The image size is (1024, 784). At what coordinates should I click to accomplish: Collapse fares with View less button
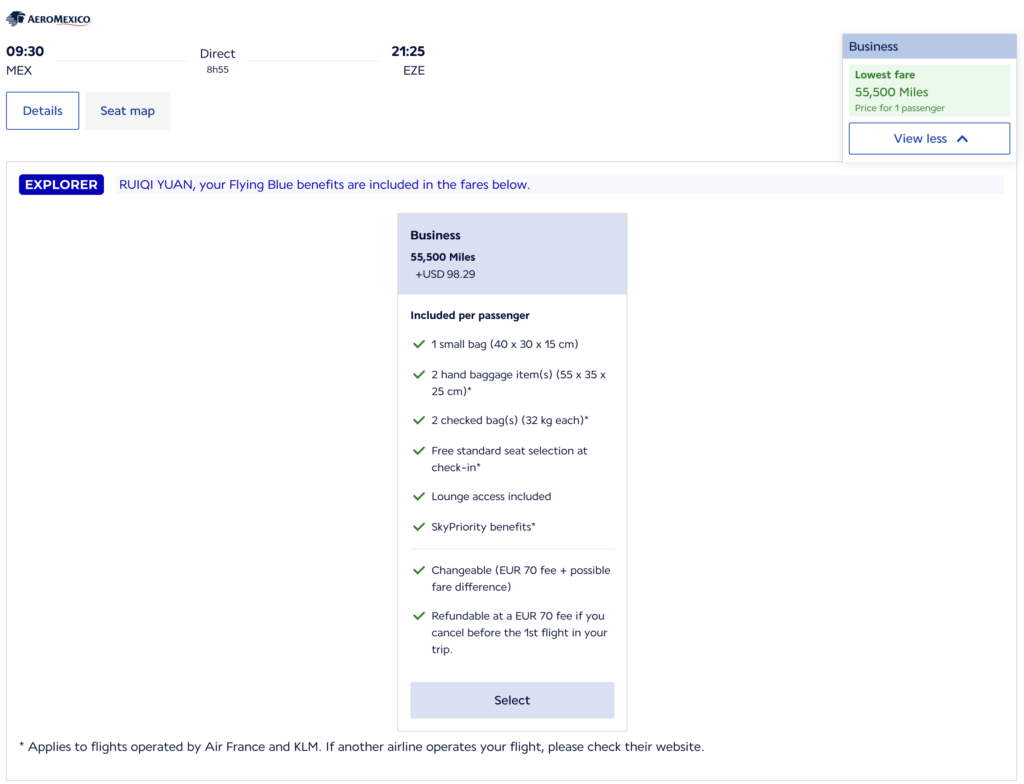click(x=929, y=139)
